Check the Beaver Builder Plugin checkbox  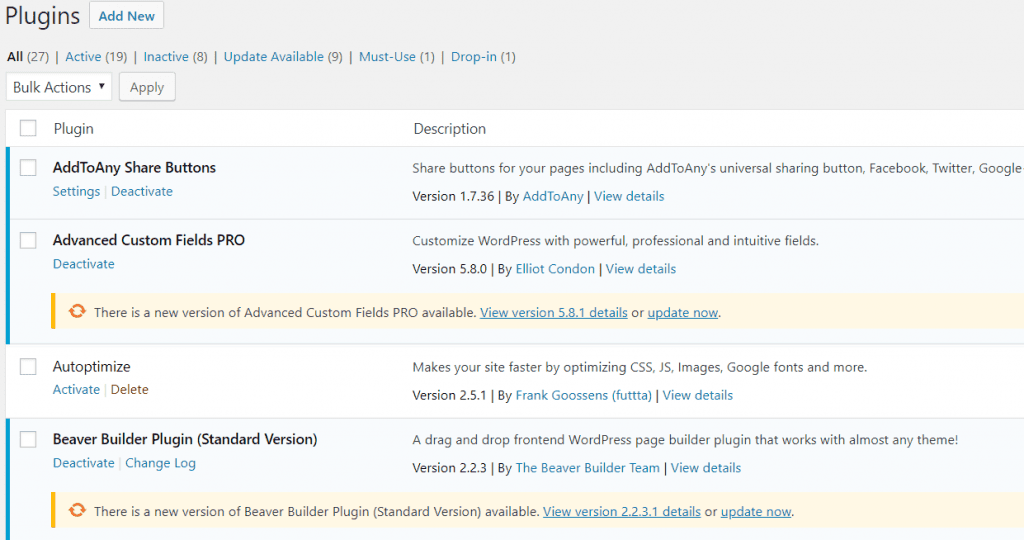tap(28, 439)
